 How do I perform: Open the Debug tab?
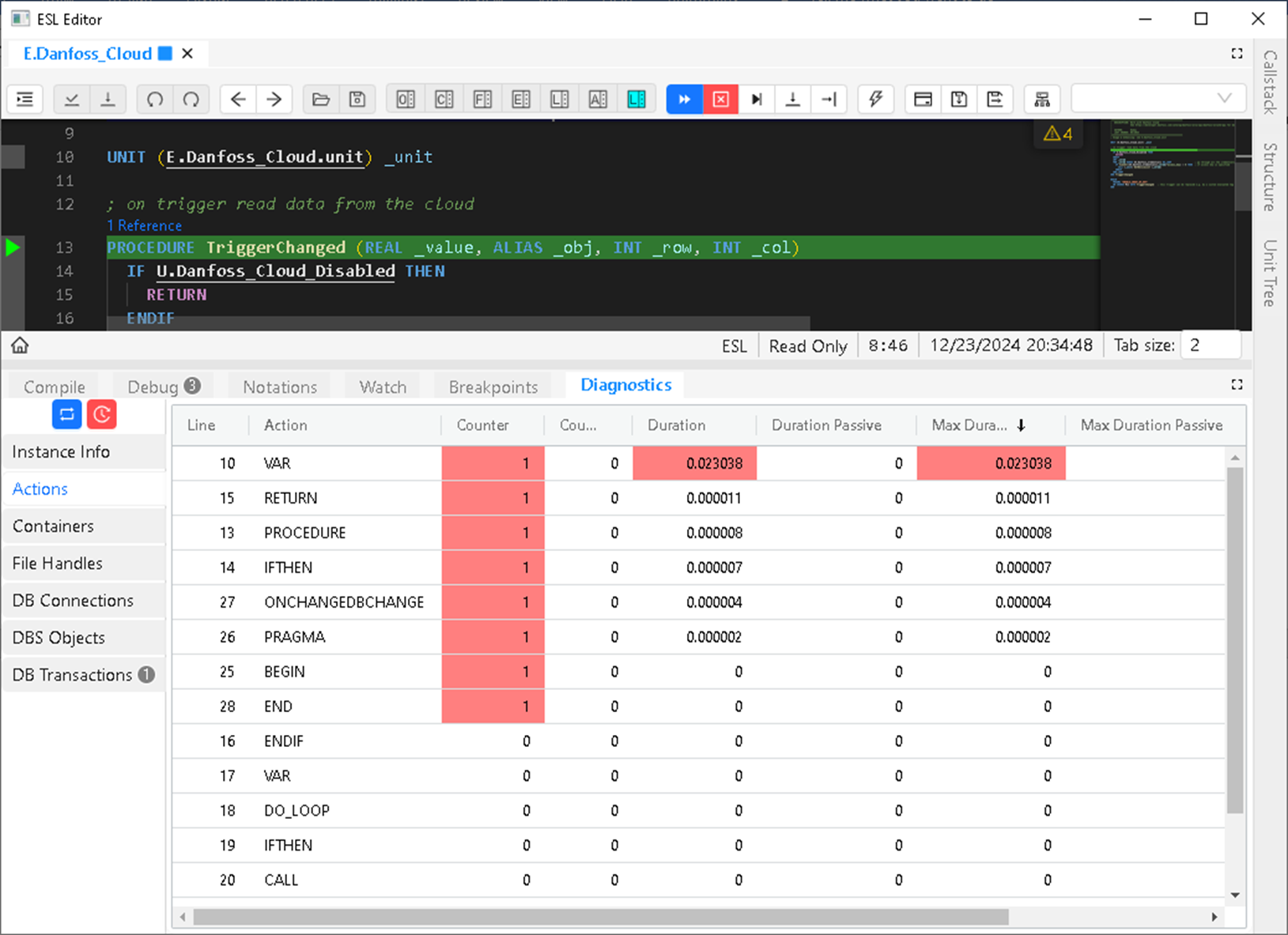(x=164, y=386)
